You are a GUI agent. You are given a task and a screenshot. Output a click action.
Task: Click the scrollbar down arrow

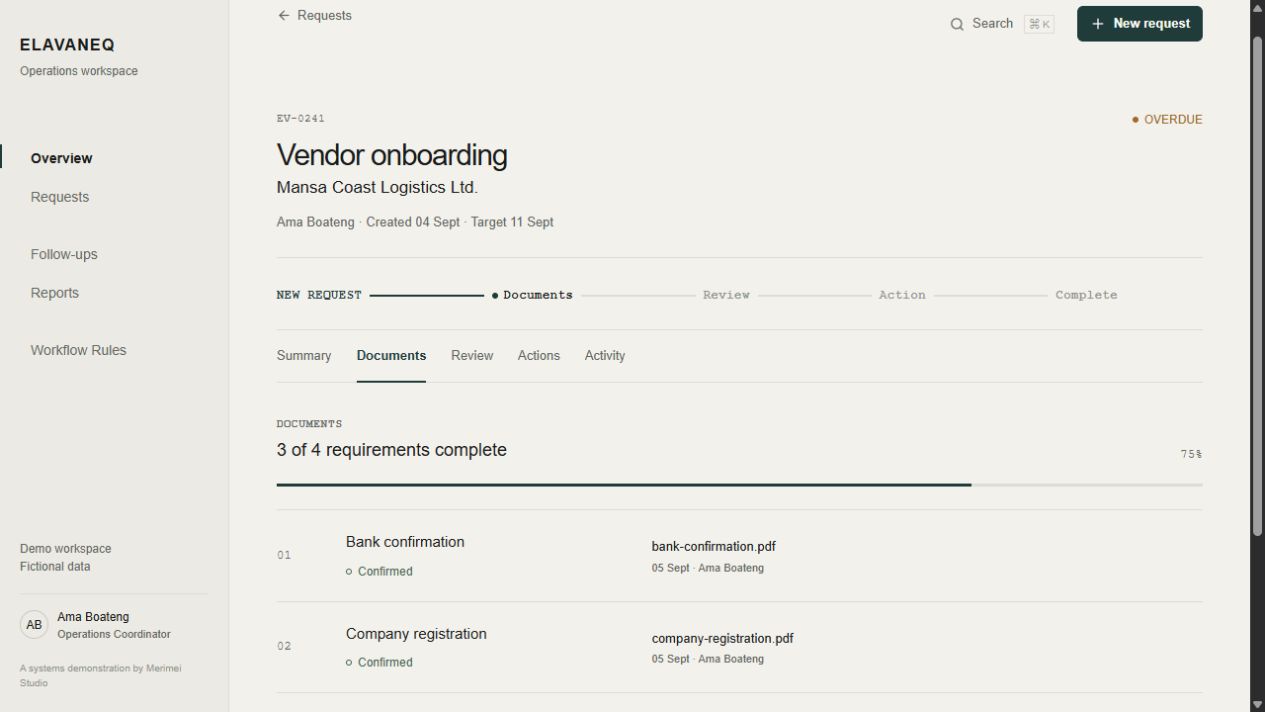[1257, 704]
